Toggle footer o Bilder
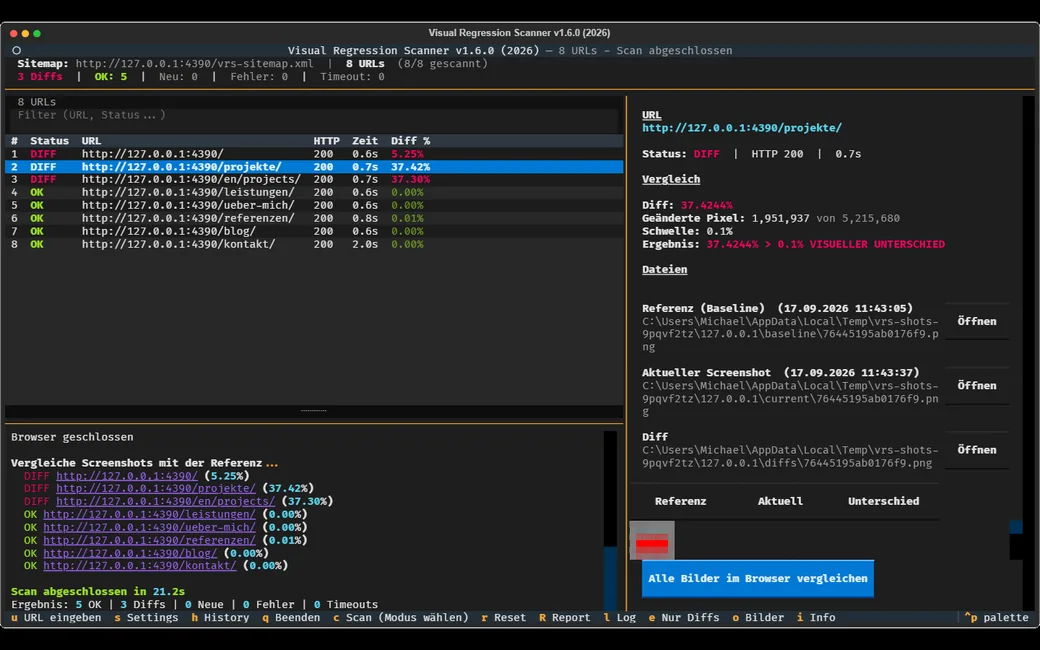Viewport: 1040px width, 650px height. [758, 618]
